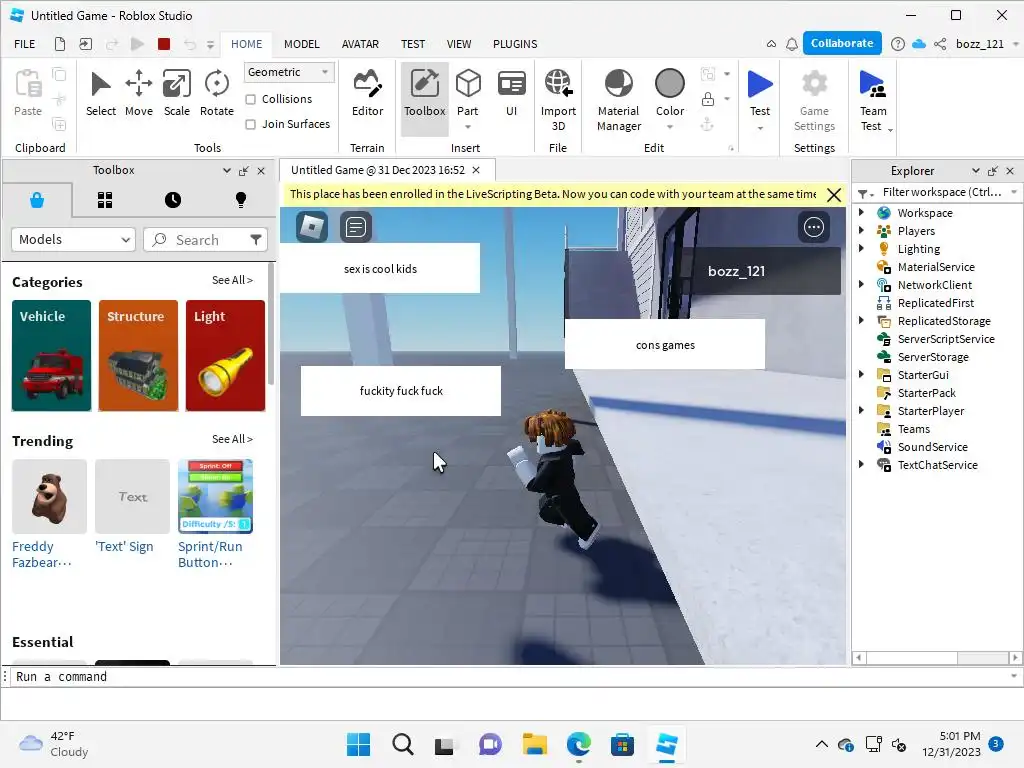Viewport: 1024px width, 768px height.
Task: Dismiss the LiveScripting Beta banner
Action: pyautogui.click(x=834, y=195)
